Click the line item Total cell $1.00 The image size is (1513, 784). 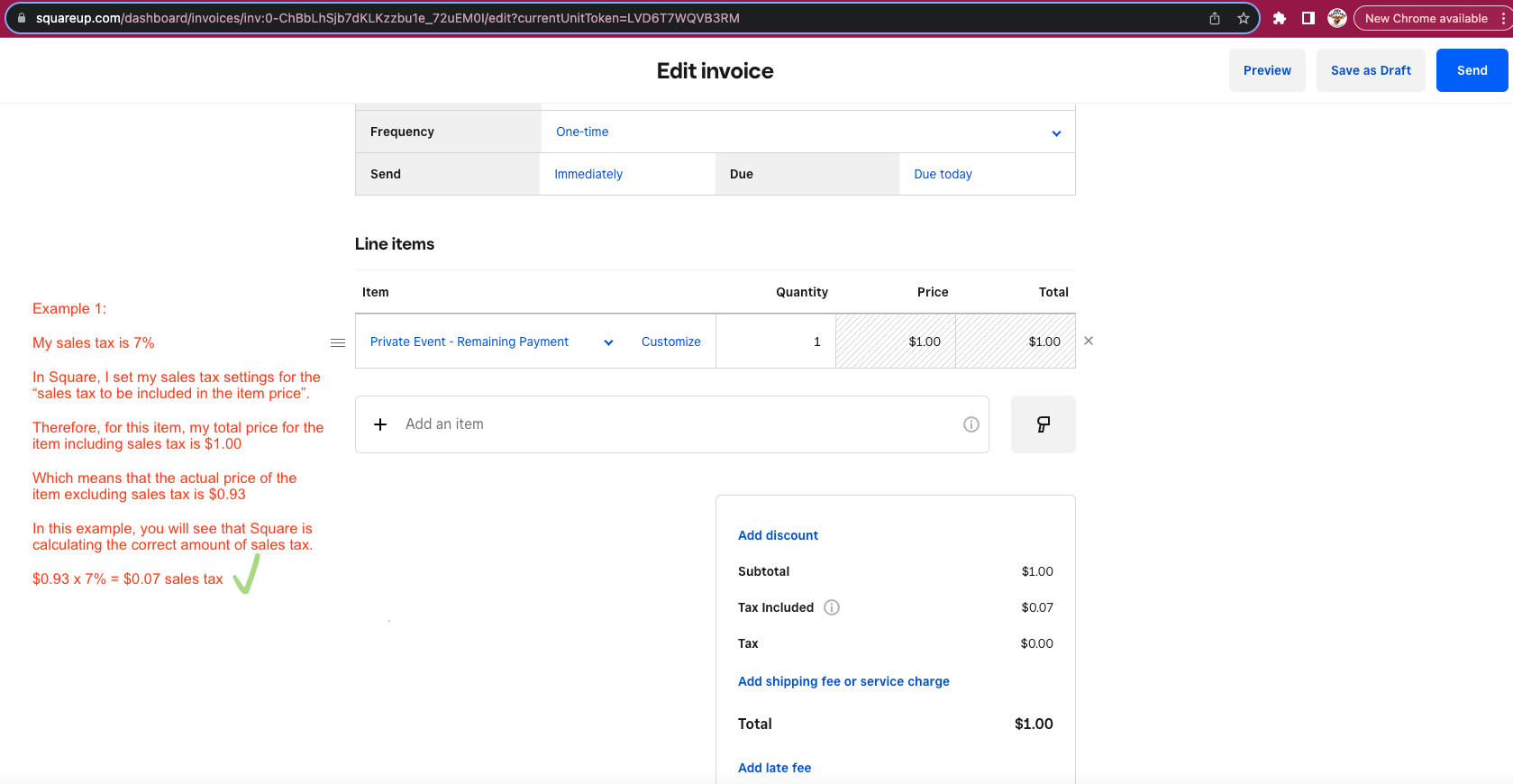(1016, 342)
